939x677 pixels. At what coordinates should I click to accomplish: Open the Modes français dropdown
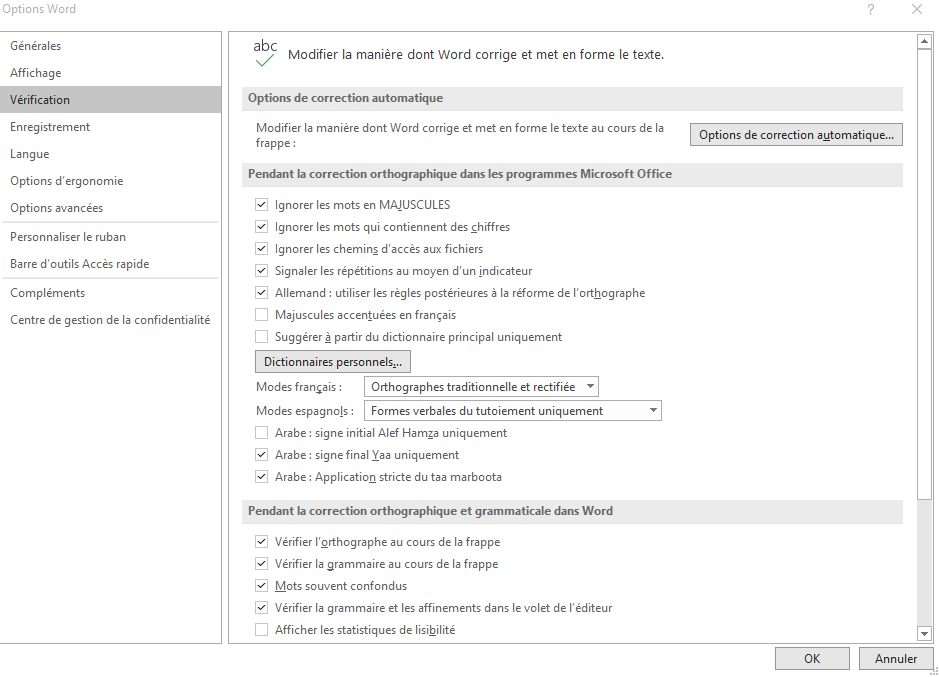[x=481, y=387]
